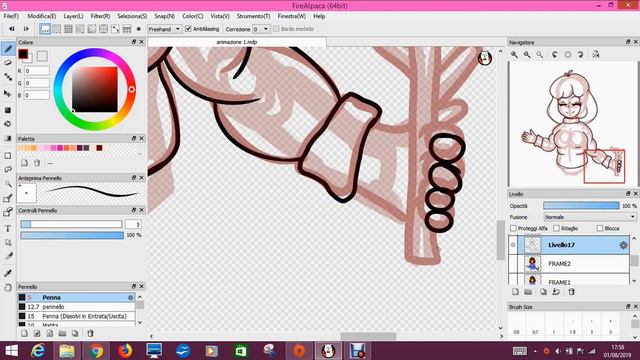Image resolution: width=640 pixels, height=360 pixels.
Task: Float the Colore panel
Action: pos(133,42)
